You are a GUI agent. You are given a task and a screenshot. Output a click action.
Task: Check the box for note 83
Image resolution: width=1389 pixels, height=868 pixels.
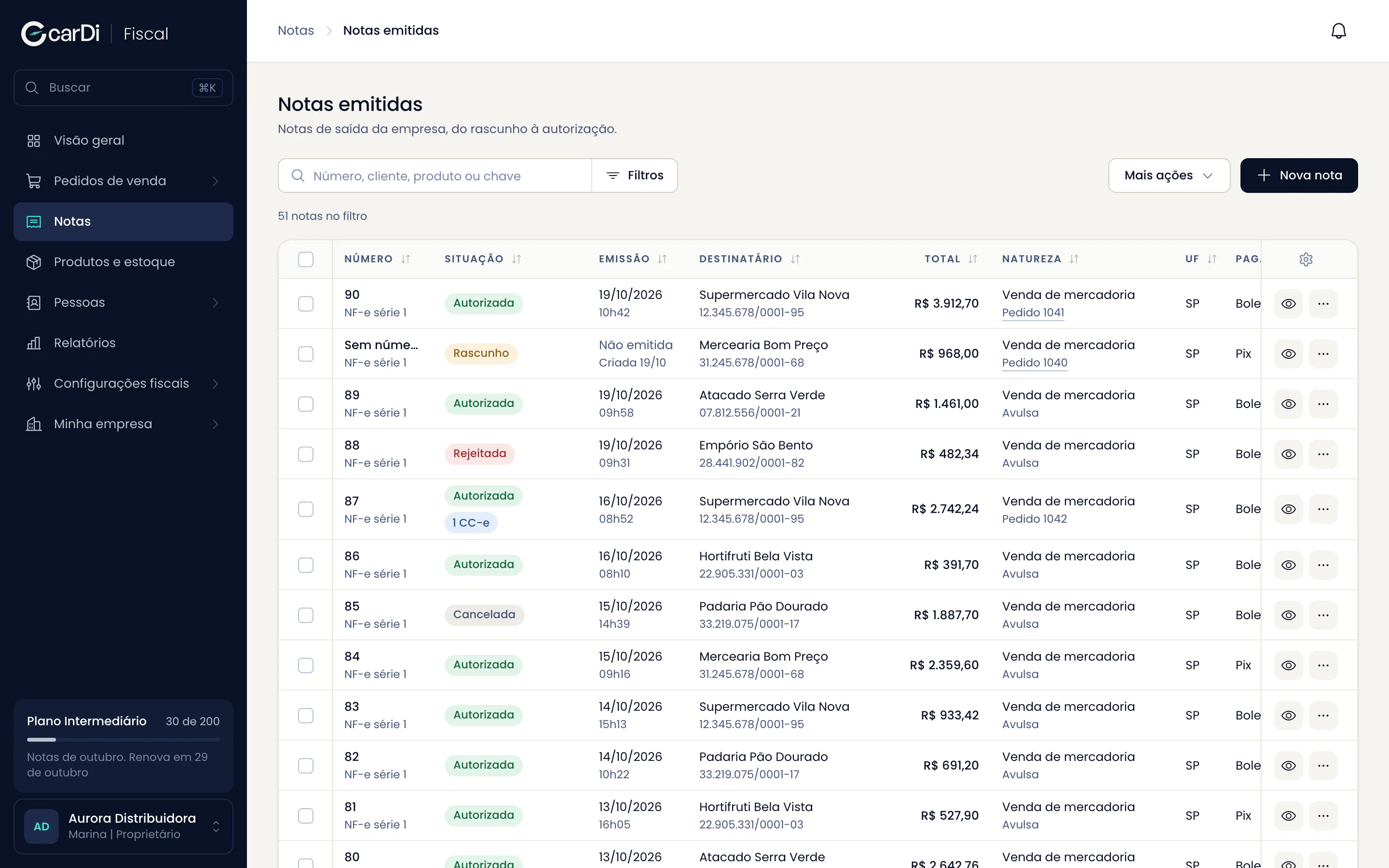click(x=306, y=715)
